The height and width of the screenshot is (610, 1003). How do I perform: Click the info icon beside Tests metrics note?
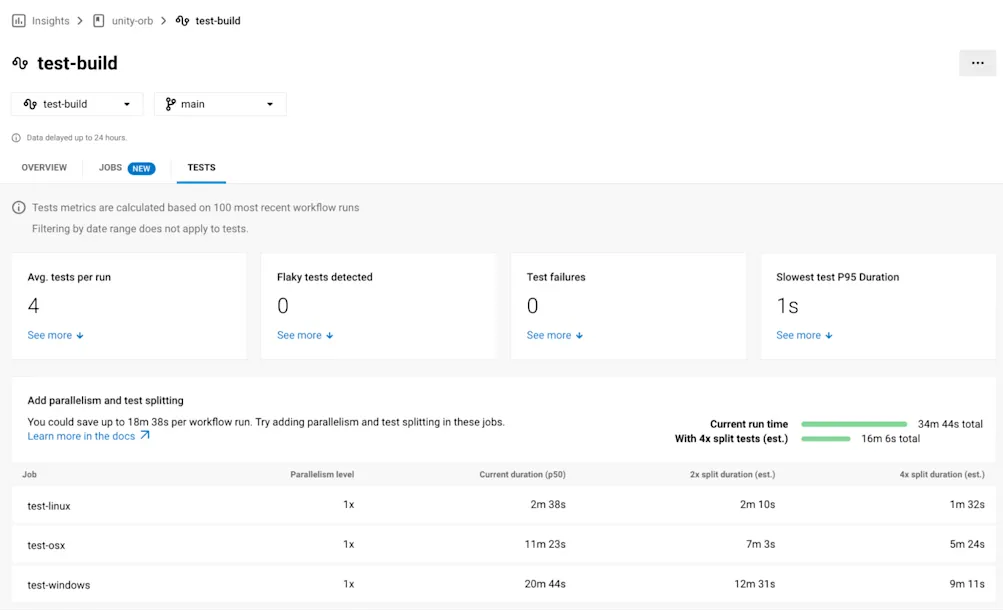point(19,208)
